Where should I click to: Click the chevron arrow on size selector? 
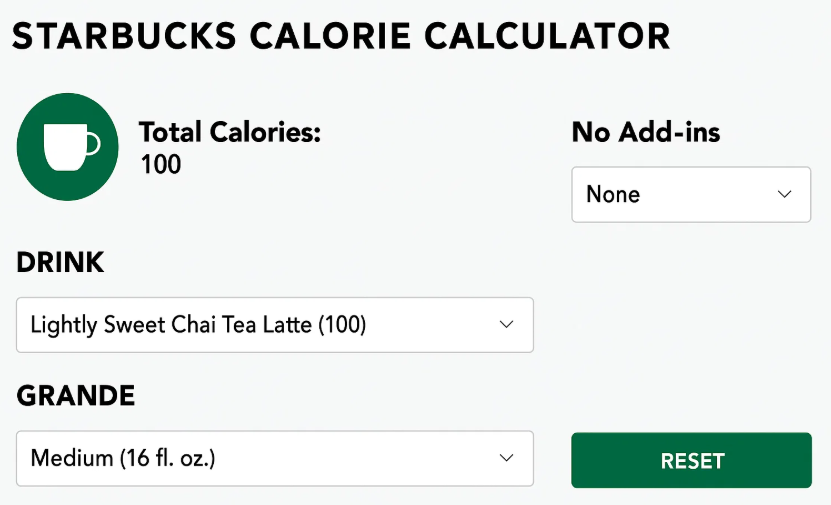(x=506, y=458)
